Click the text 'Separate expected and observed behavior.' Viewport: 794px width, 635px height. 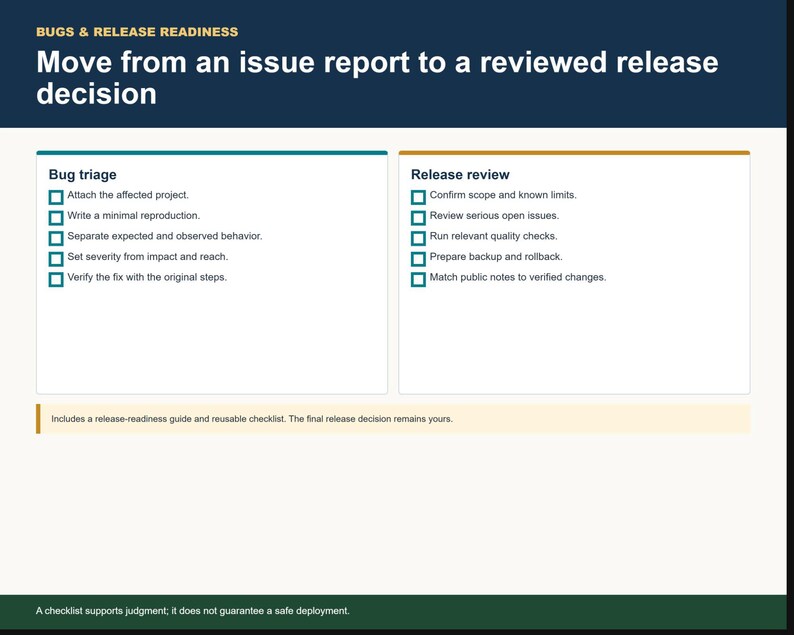[x=165, y=236]
